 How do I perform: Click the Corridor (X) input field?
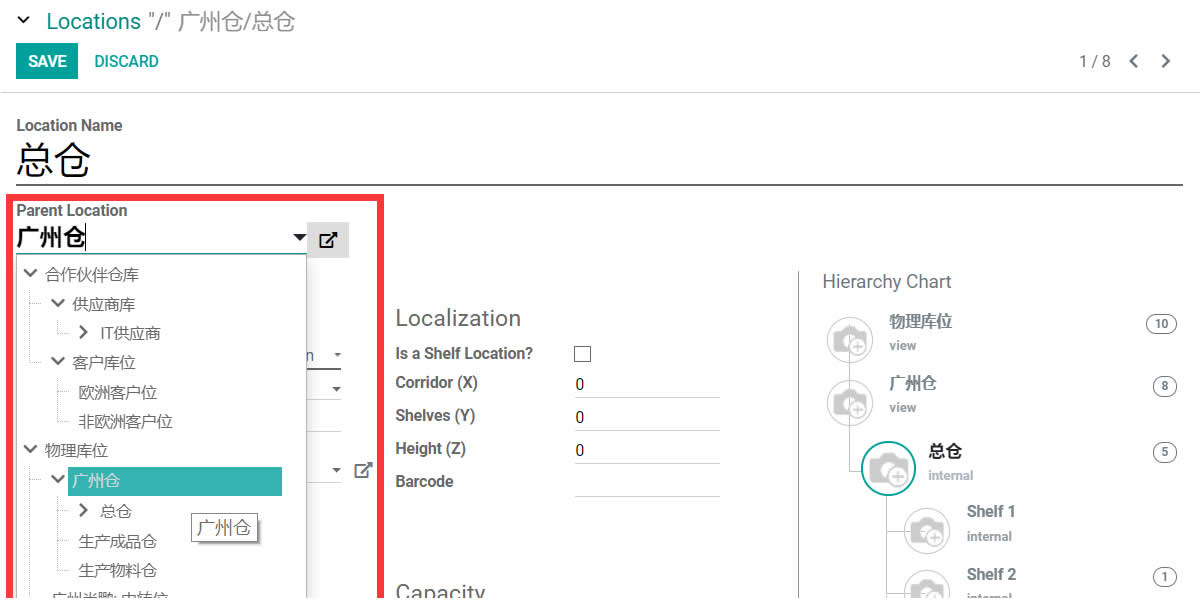coord(647,384)
